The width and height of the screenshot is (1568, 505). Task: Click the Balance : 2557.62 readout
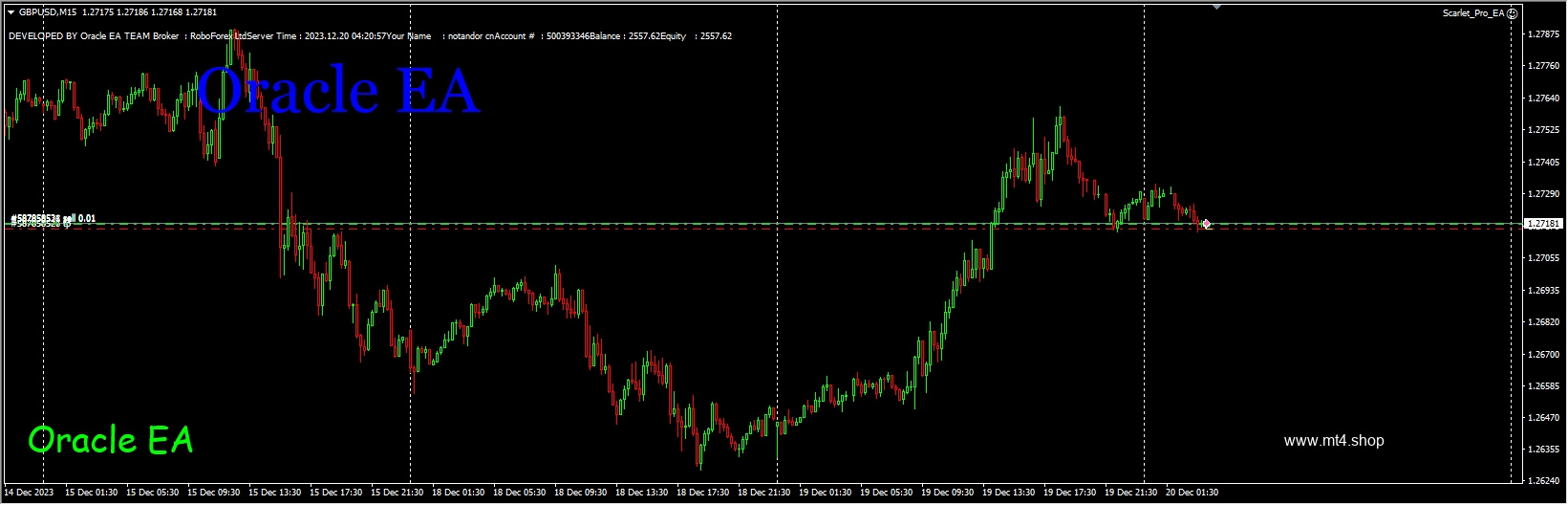[623, 36]
